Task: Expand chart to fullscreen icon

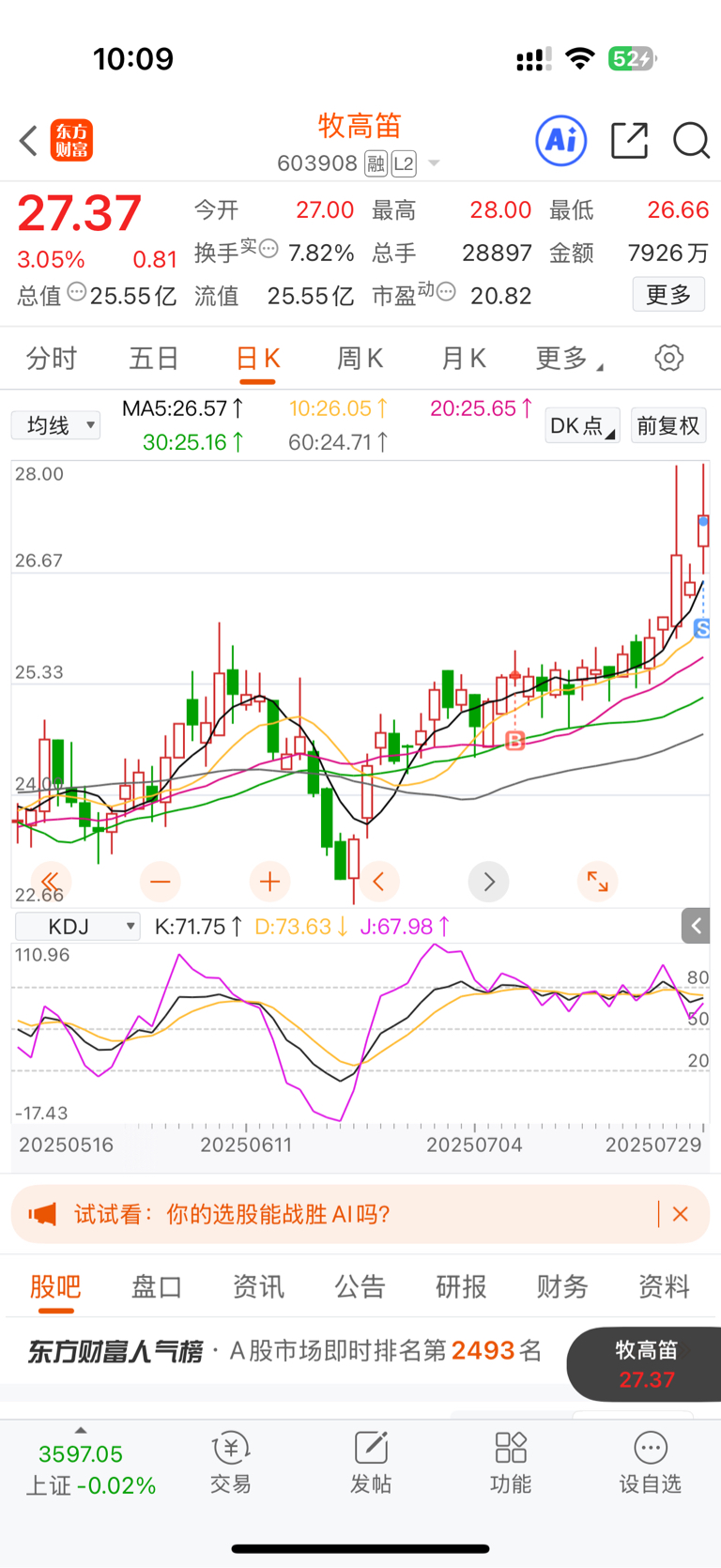Action: point(598,882)
